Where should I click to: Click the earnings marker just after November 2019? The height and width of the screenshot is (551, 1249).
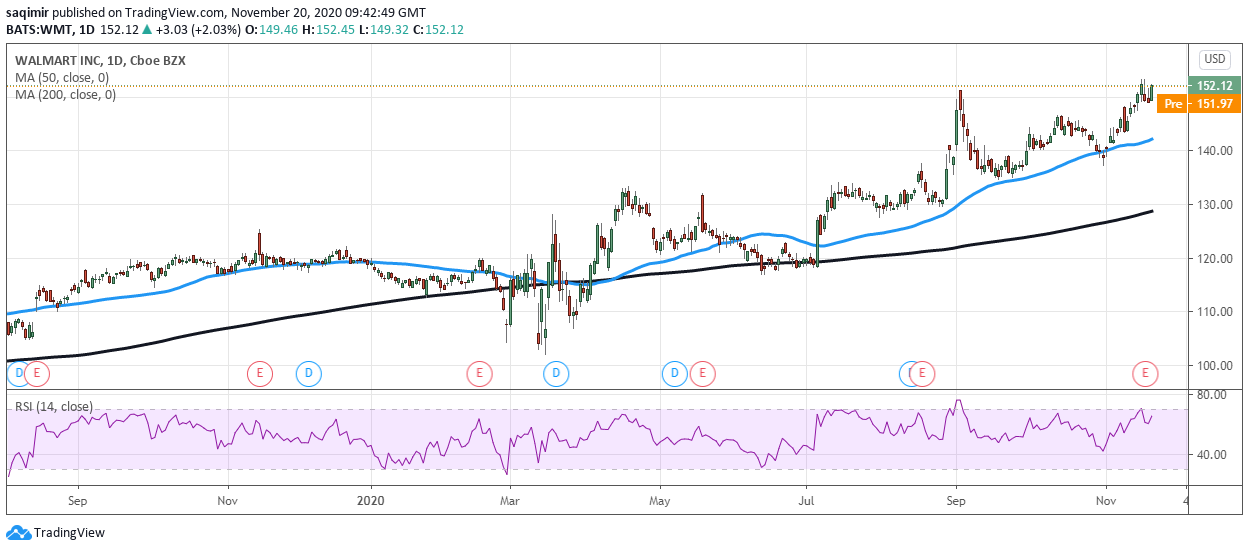coord(258,374)
